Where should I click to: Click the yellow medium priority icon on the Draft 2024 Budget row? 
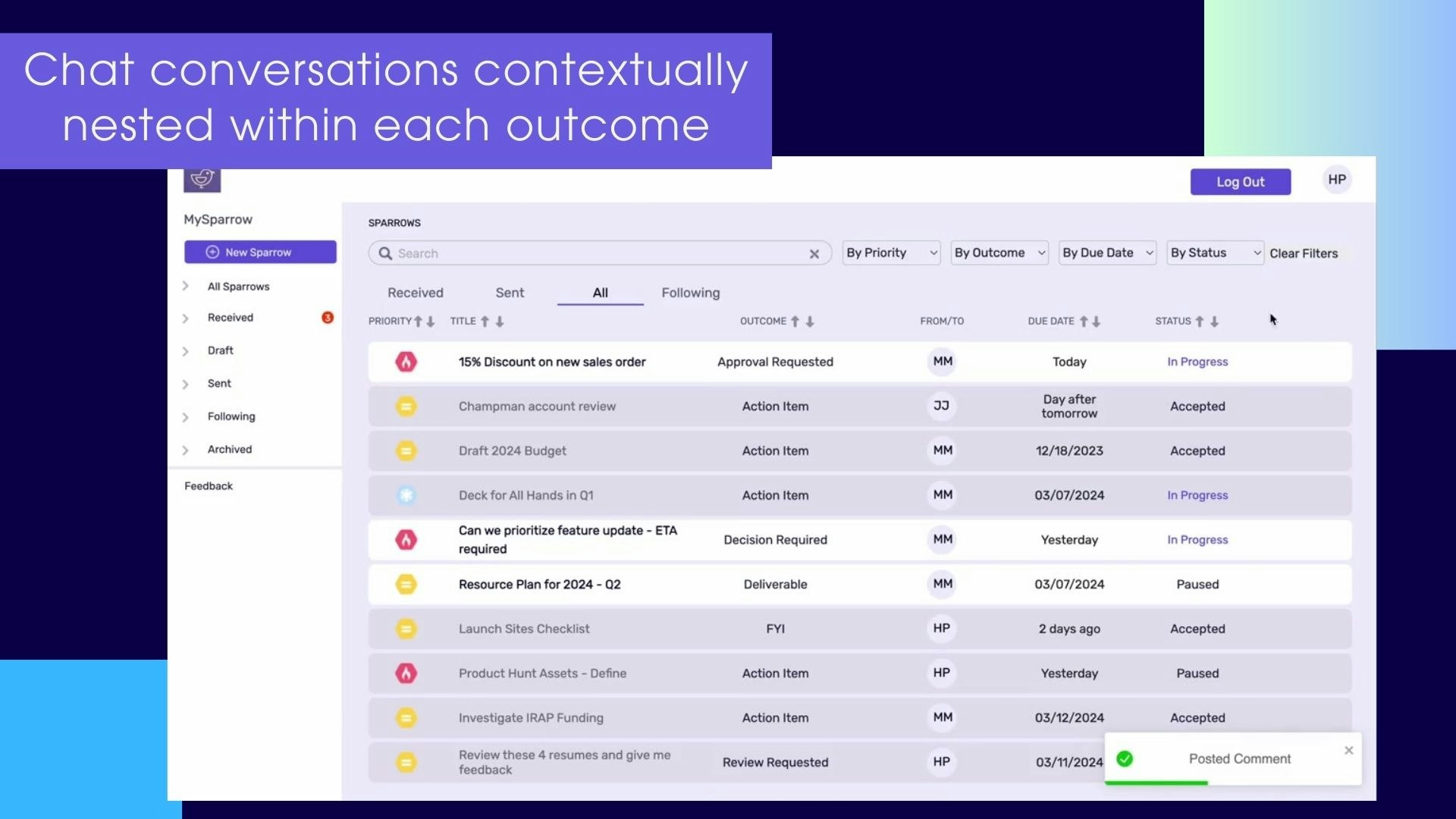406,451
